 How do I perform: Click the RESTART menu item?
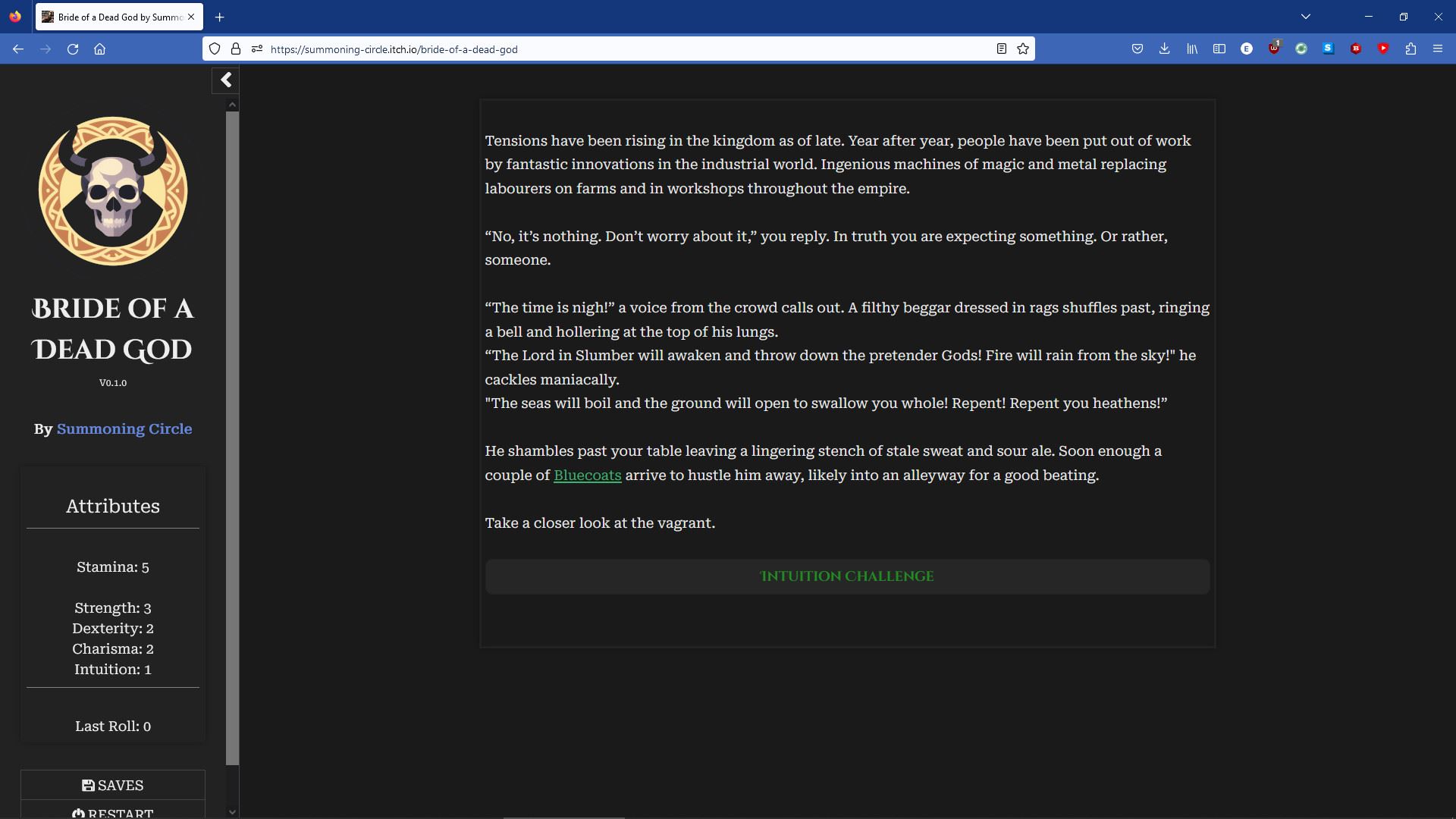coord(113,812)
